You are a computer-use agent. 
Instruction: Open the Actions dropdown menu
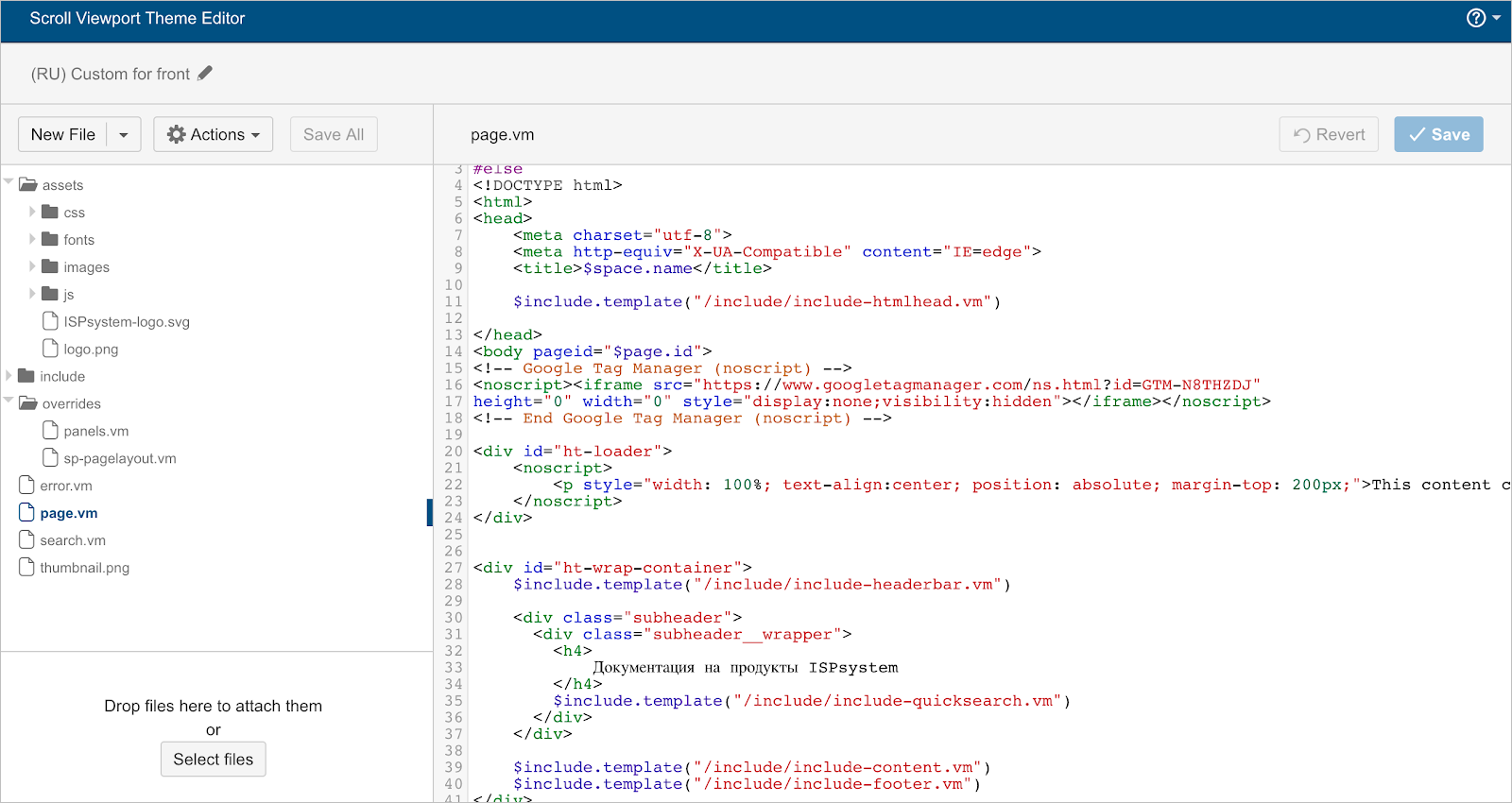tap(214, 134)
